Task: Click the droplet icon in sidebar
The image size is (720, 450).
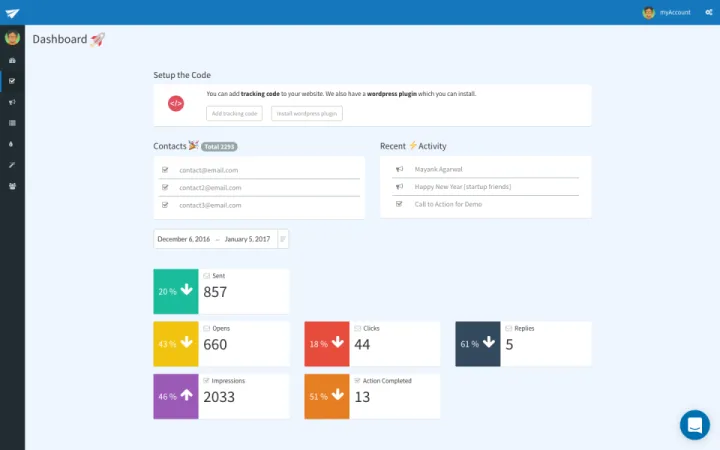Action: coord(12,144)
